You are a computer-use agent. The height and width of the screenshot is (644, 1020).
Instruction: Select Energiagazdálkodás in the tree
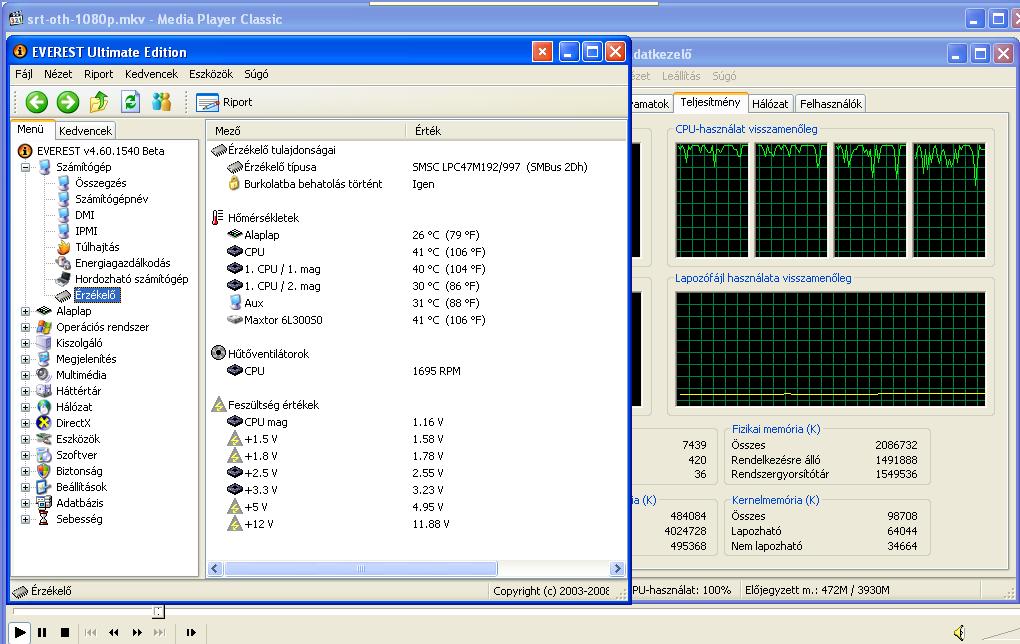point(122,263)
